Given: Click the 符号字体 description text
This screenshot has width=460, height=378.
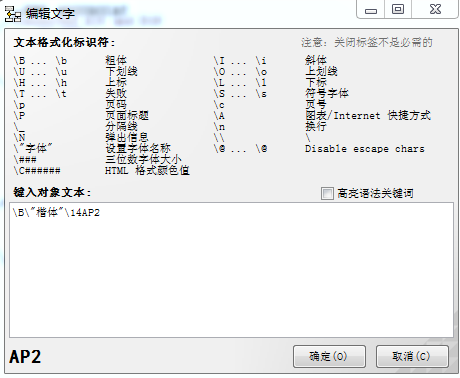Looking at the screenshot, I should pyautogui.click(x=327, y=93).
